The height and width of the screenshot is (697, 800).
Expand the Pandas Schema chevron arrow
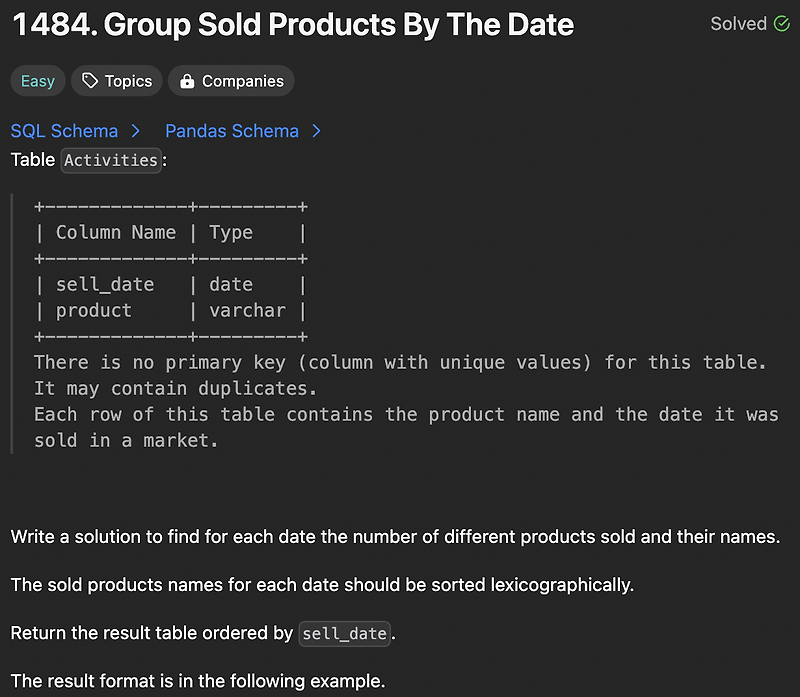[316, 131]
